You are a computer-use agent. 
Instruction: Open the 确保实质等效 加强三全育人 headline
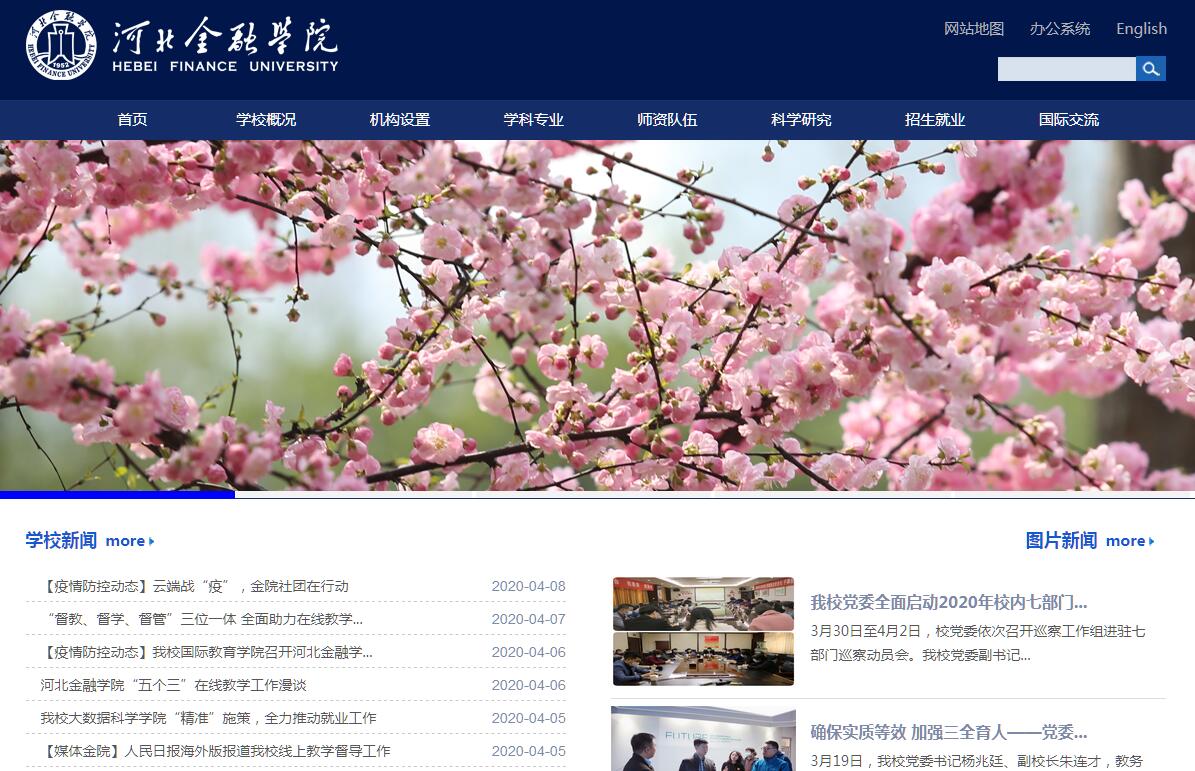click(948, 732)
